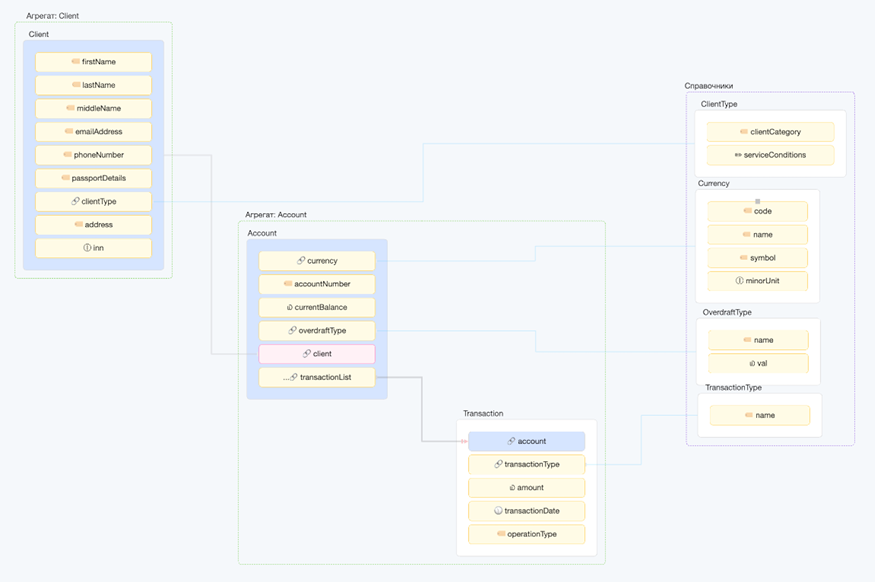Select the serviceConditions attribute in ClientType

click(769, 155)
